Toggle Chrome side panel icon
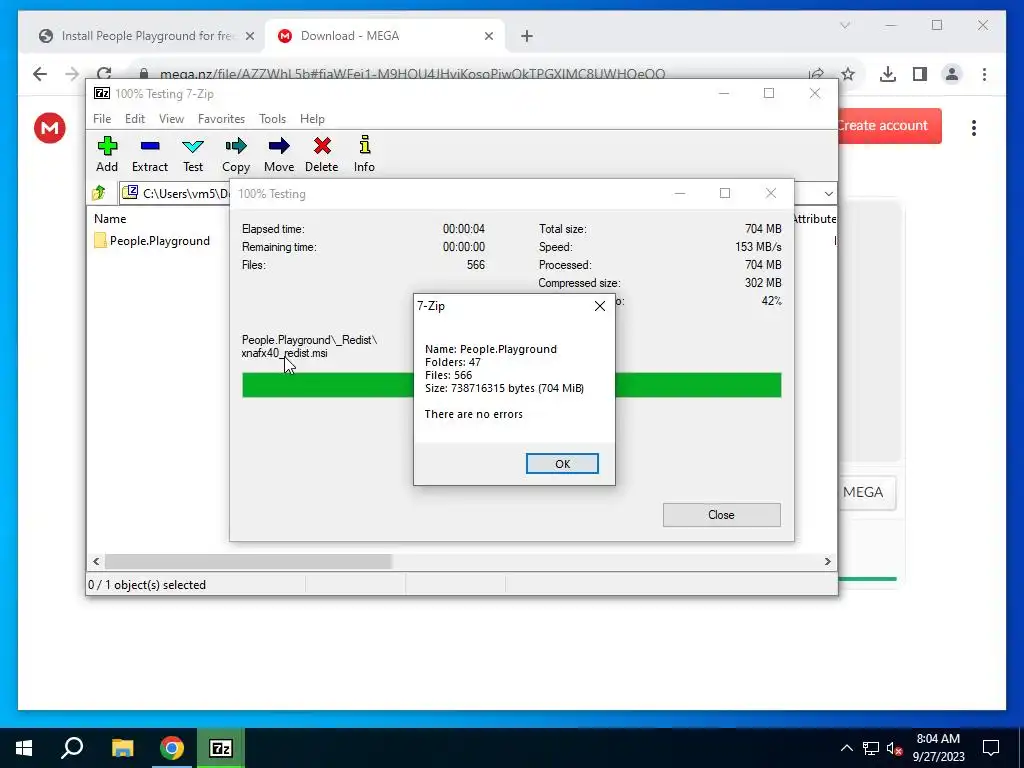The image size is (1024, 768). tap(920, 74)
